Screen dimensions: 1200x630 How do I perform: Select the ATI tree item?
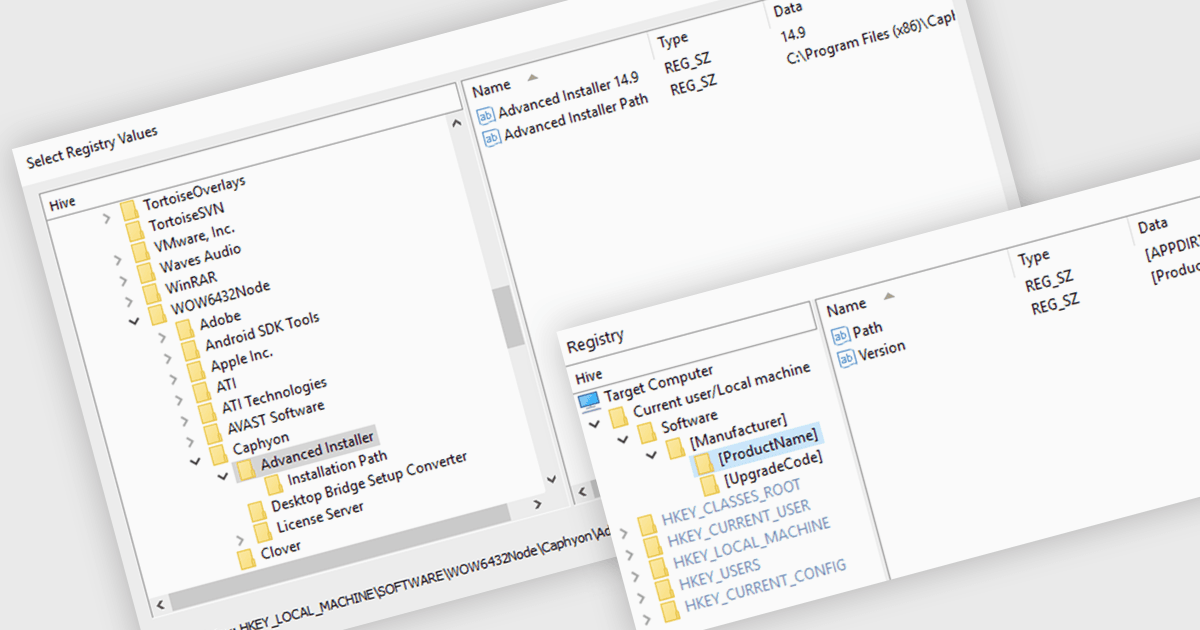coord(227,385)
